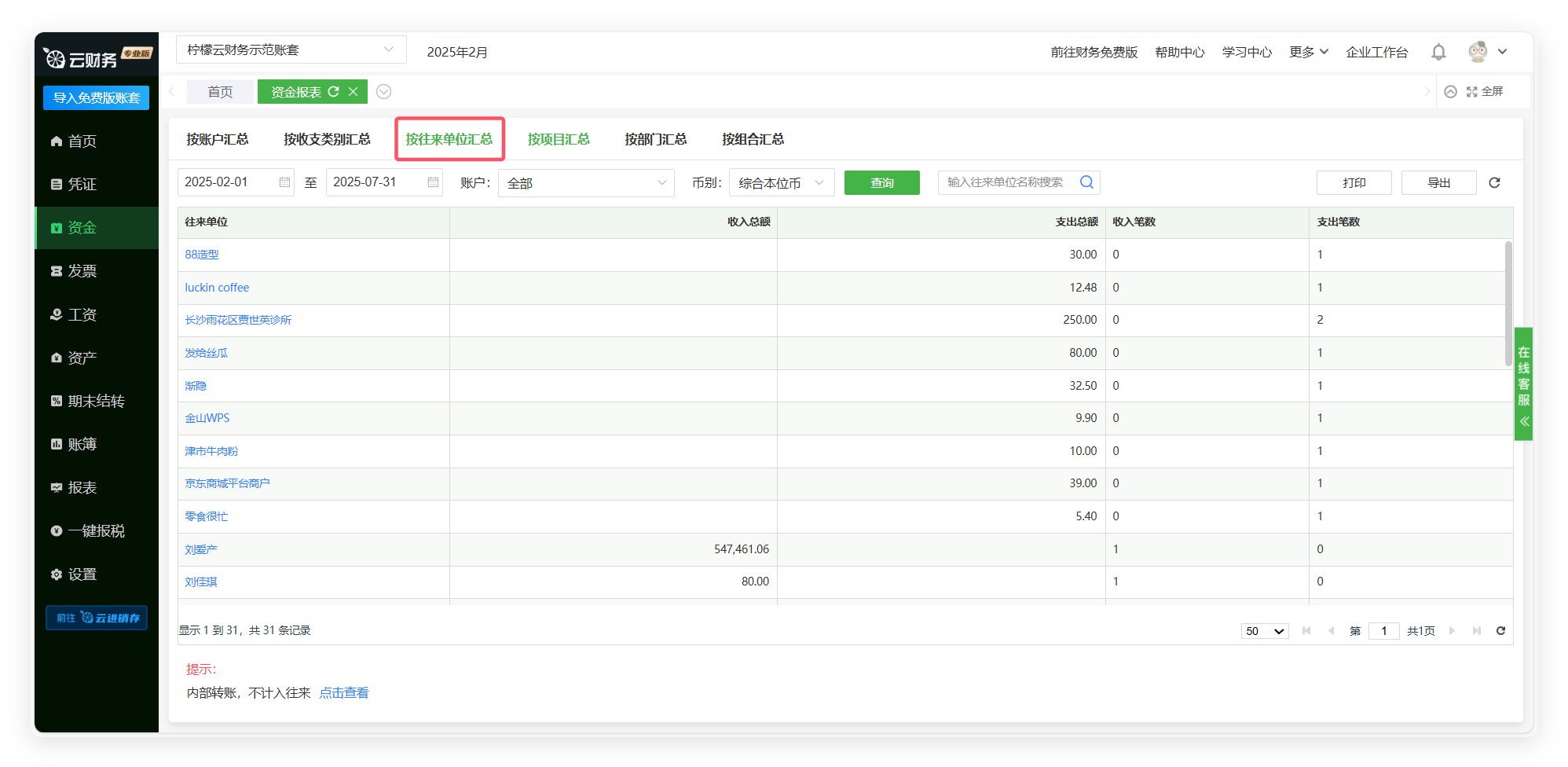
Task: Open the 点击查看 link in the tips
Action: tap(343, 692)
